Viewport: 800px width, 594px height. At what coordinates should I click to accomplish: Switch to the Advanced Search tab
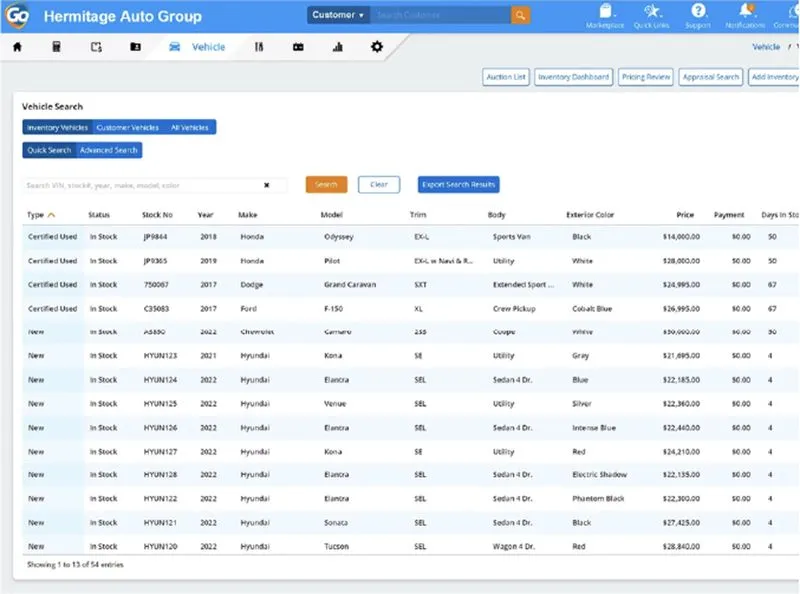109,150
